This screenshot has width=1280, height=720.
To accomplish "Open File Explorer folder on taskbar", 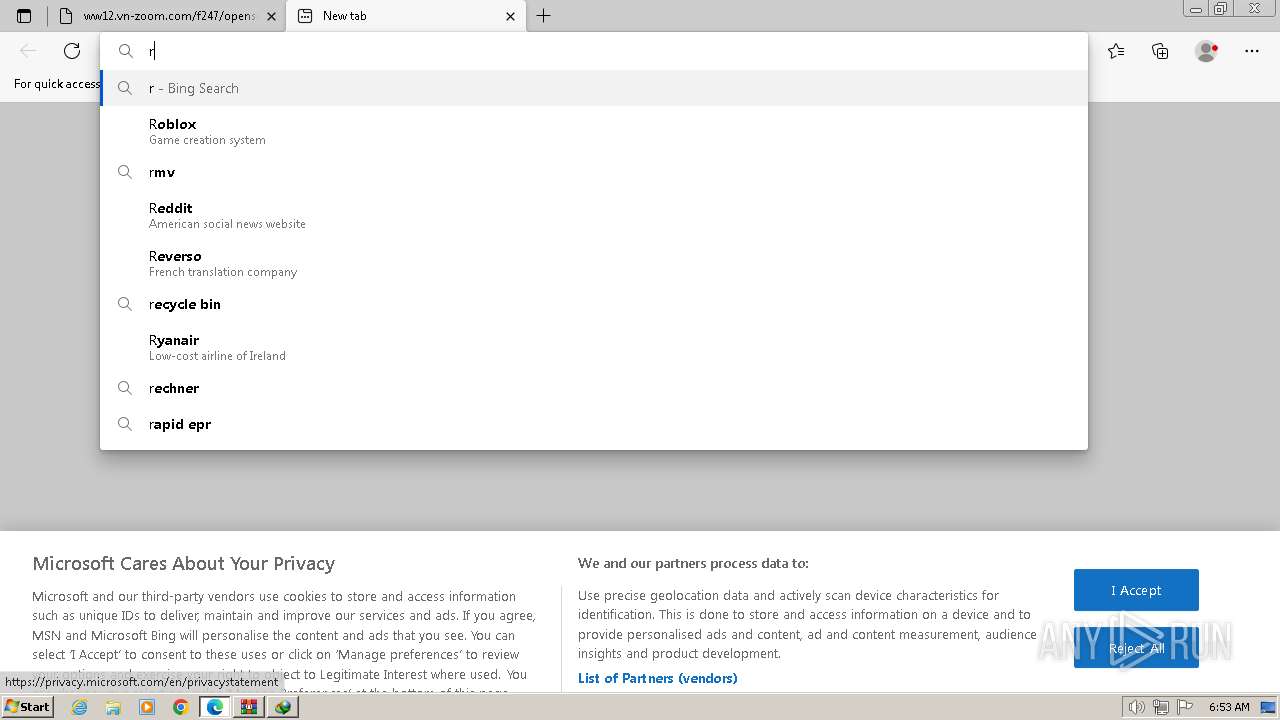I will pyautogui.click(x=113, y=707).
